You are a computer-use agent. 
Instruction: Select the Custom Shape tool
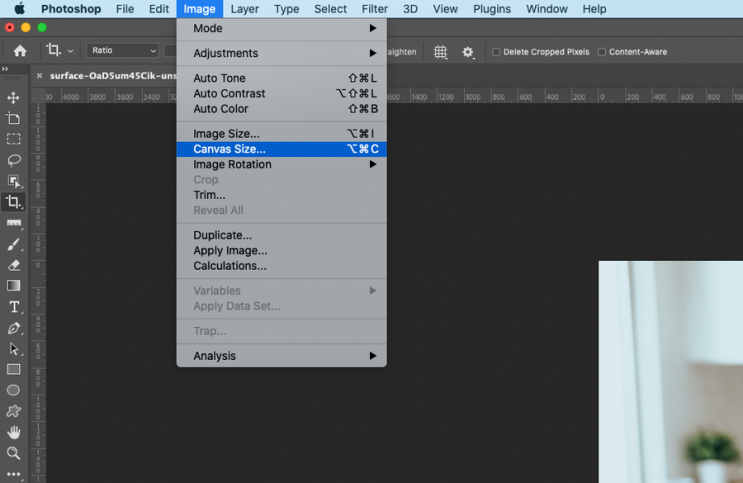(x=13, y=411)
